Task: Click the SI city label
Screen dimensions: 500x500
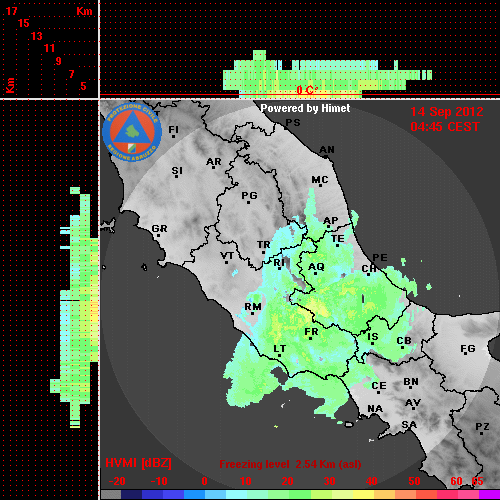Action: [x=177, y=171]
